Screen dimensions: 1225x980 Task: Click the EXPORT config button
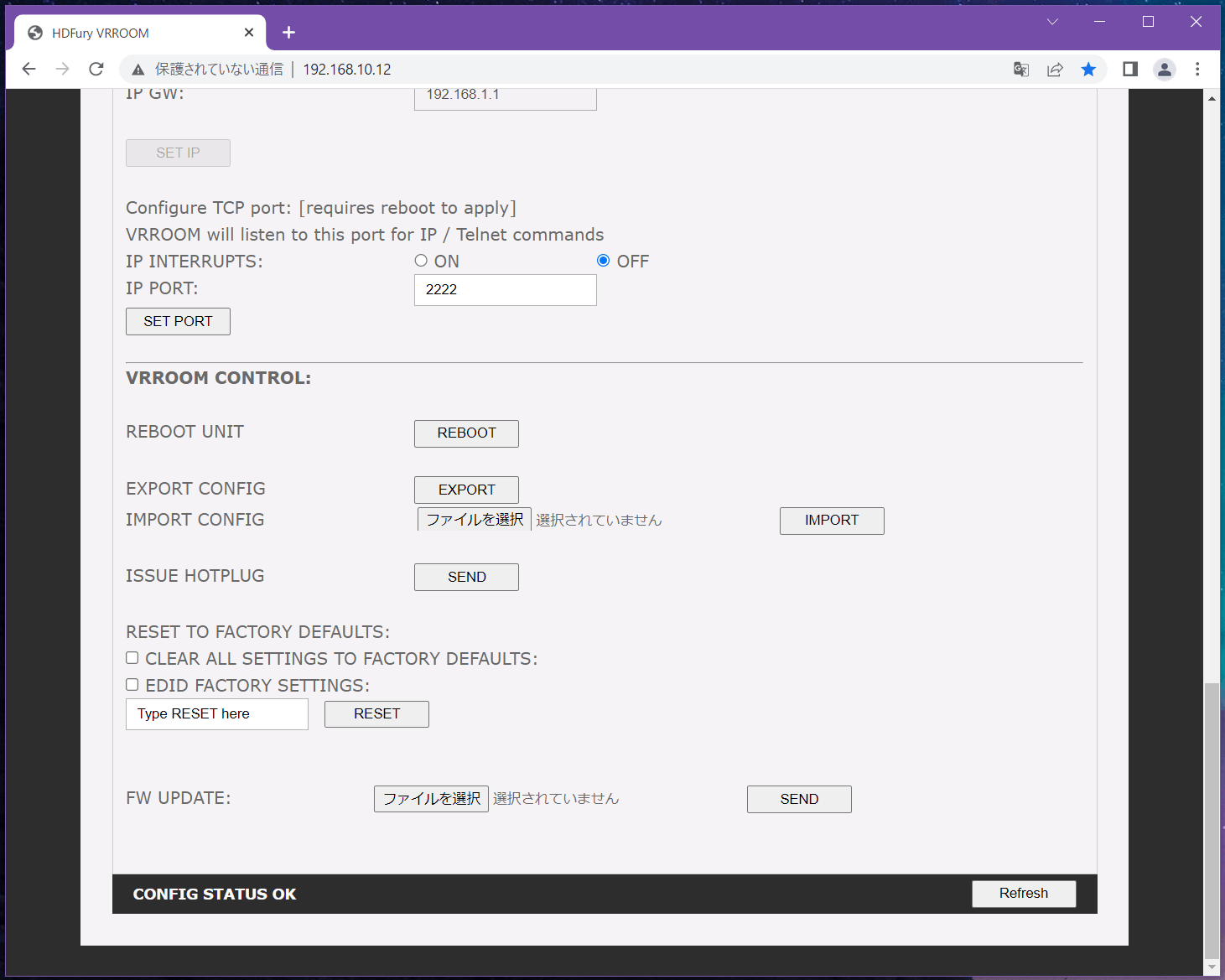(466, 490)
